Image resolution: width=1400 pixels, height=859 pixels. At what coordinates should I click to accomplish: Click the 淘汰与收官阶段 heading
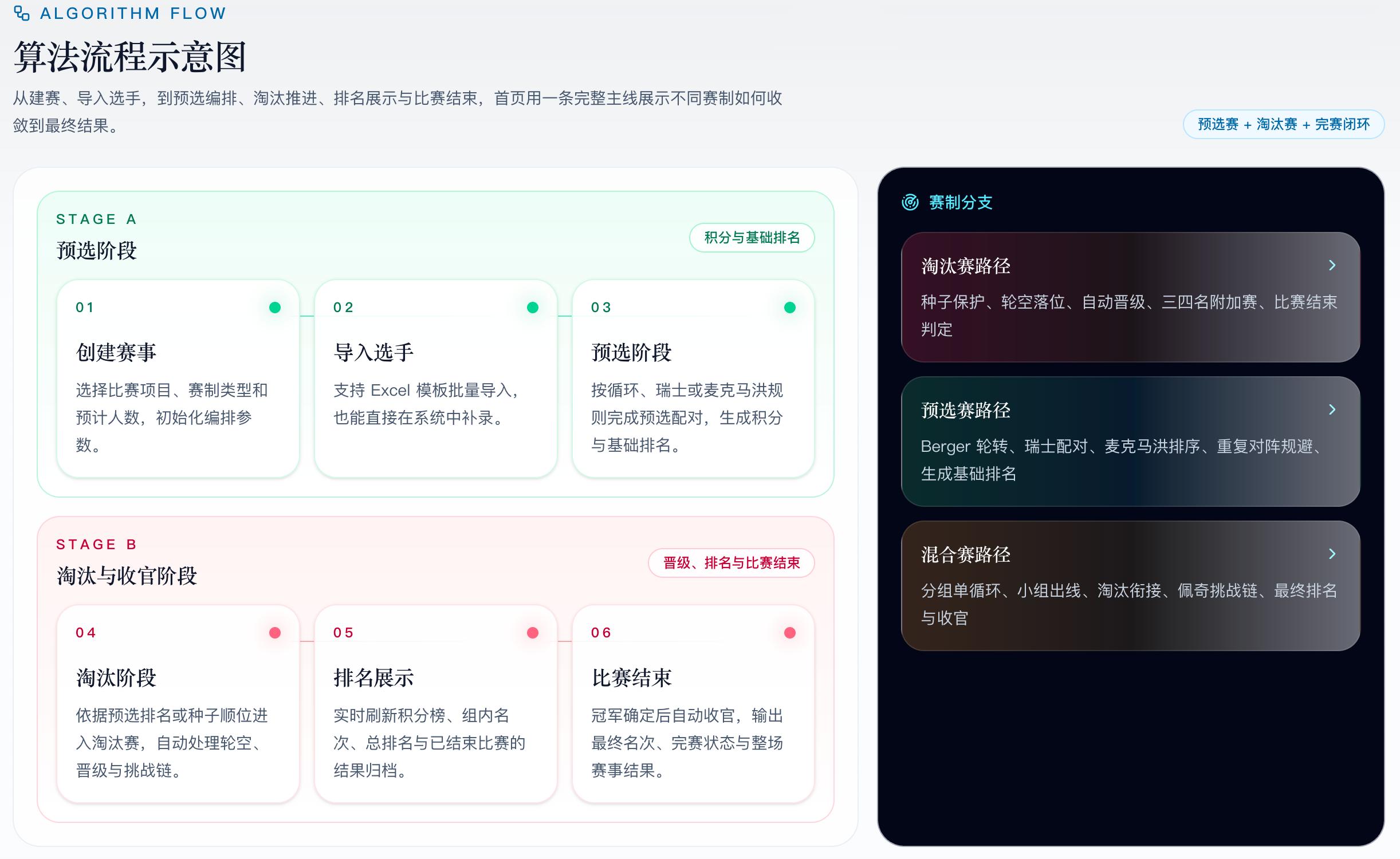tap(127, 576)
